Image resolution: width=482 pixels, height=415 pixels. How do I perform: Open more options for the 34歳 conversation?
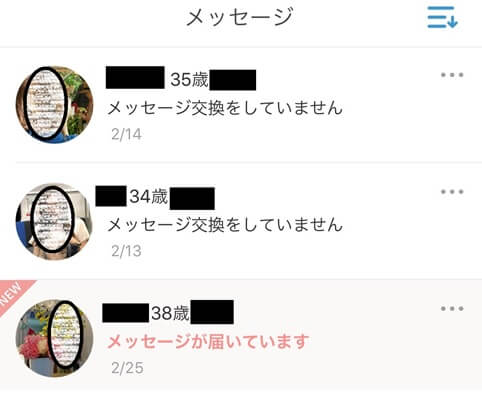(452, 192)
